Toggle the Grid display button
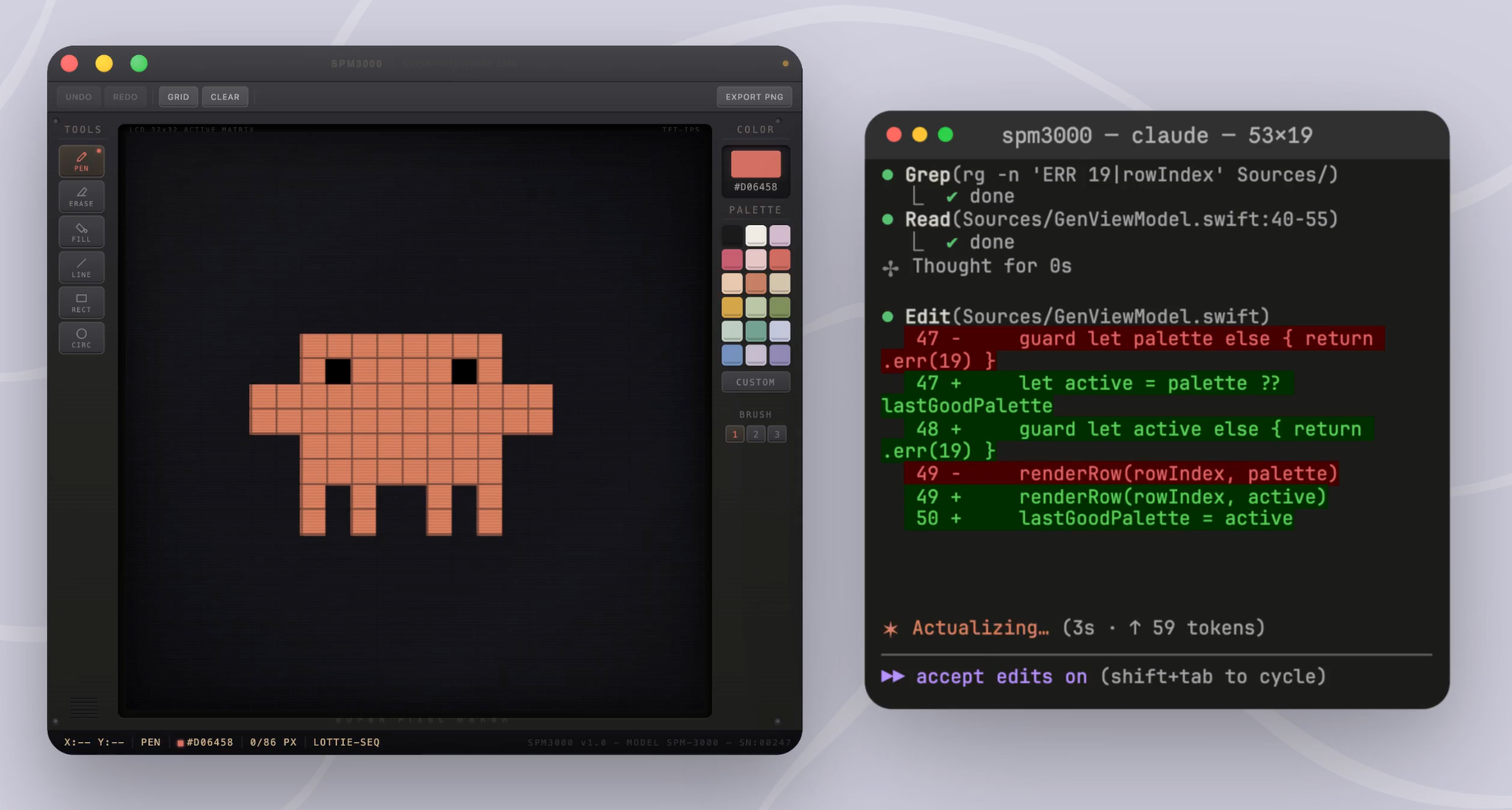This screenshot has height=810, width=1512. (x=178, y=97)
